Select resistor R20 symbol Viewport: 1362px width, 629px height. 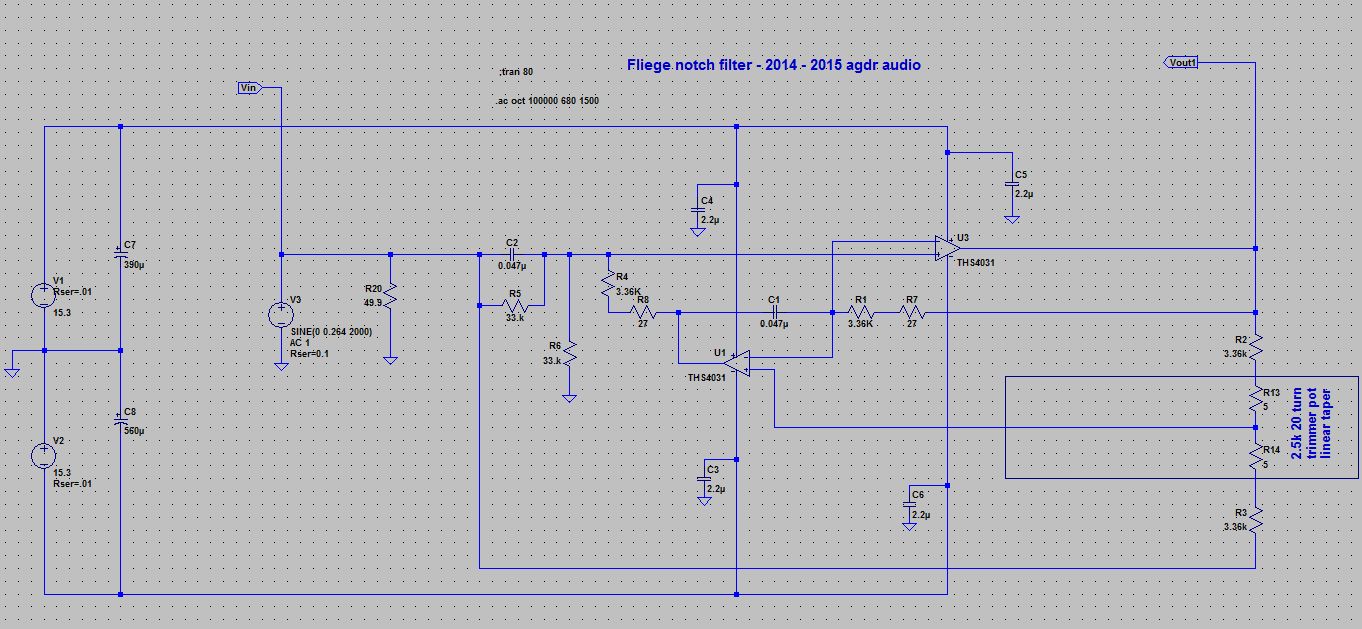tap(392, 295)
